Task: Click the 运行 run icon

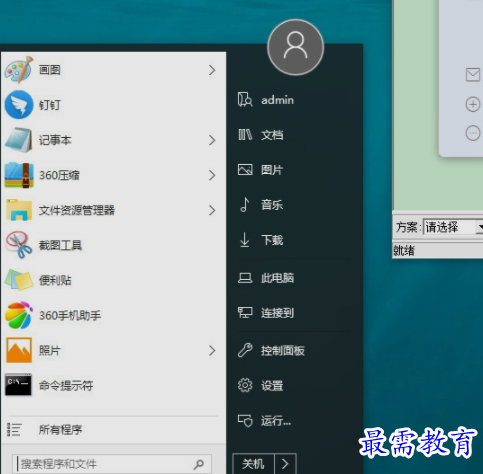Action: [x=245, y=421]
